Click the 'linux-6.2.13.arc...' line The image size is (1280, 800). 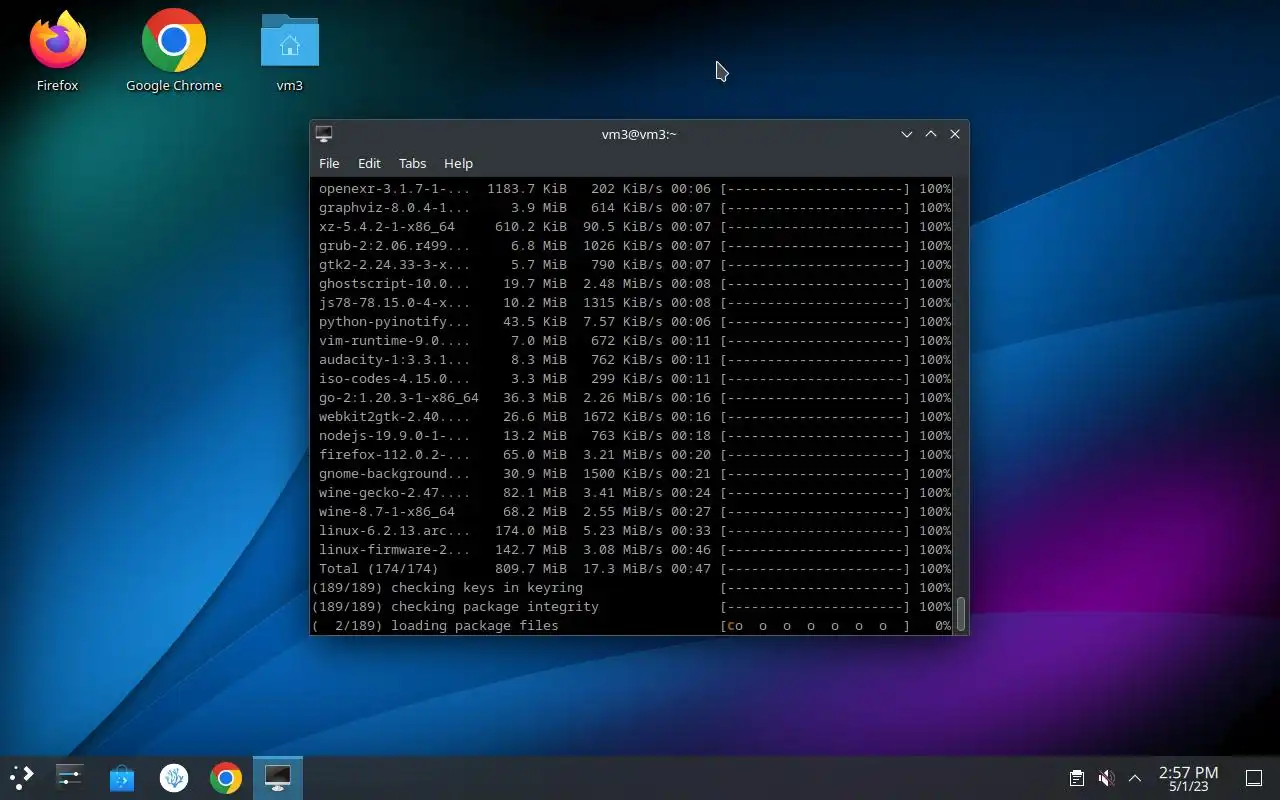coord(634,531)
